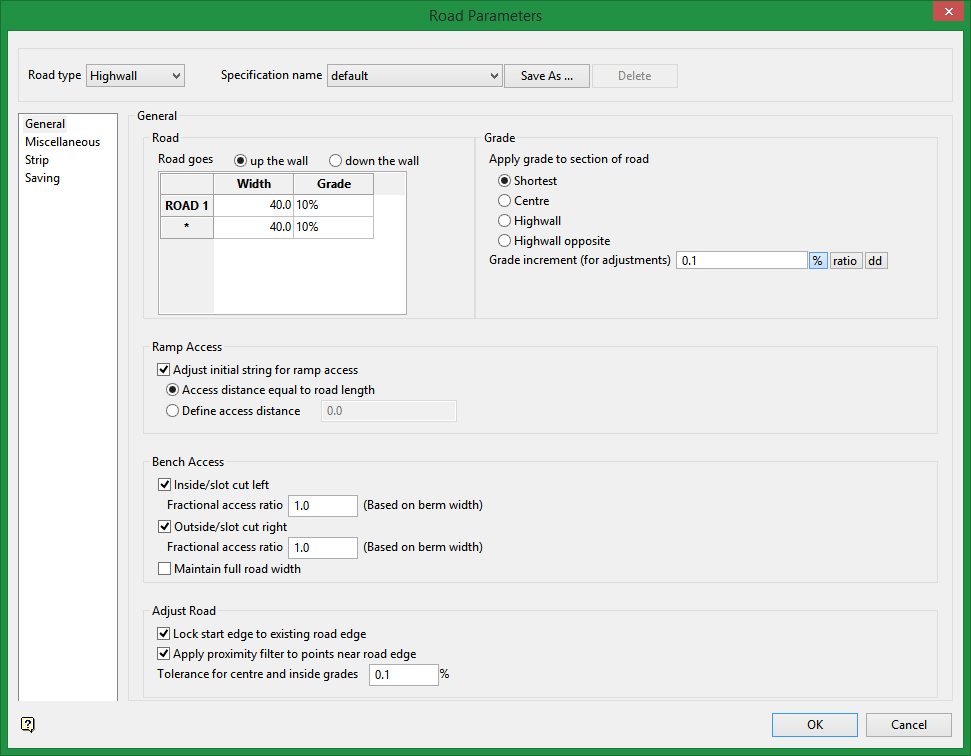
Task: Click the Save As button
Action: [x=546, y=76]
